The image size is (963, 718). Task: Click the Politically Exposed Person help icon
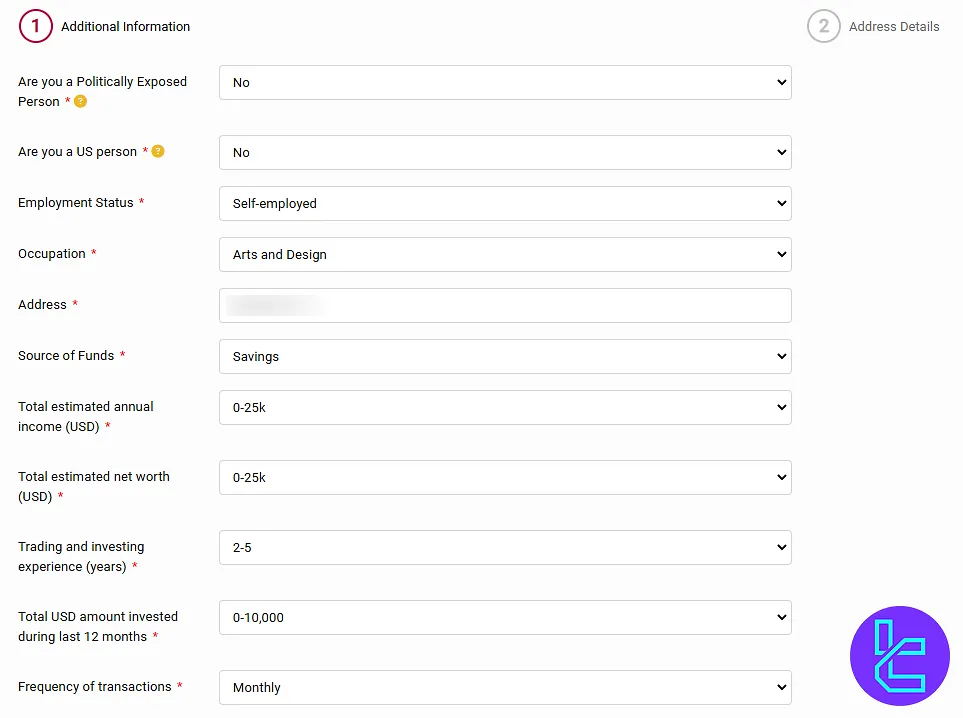[80, 101]
